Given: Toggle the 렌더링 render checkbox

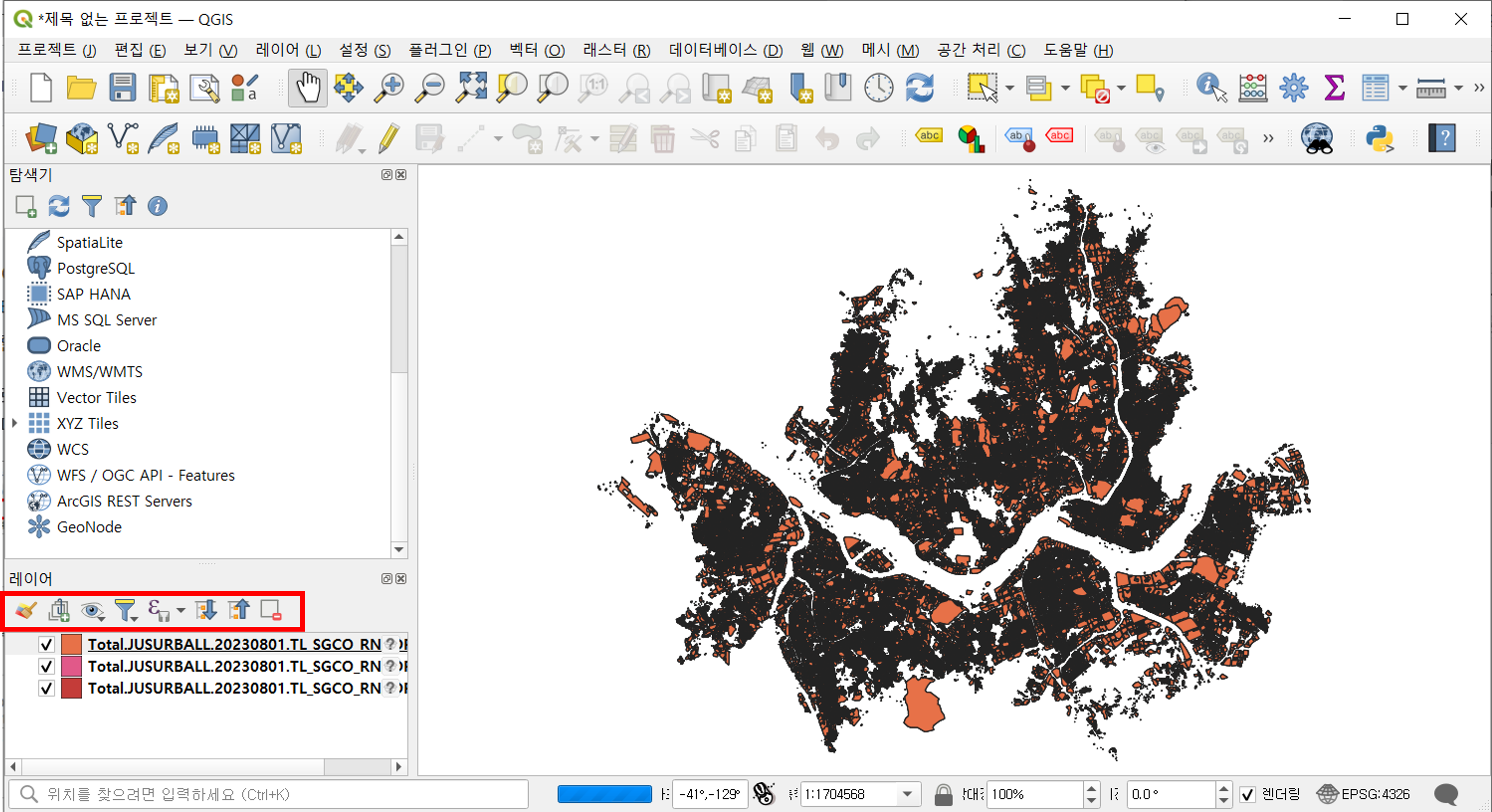Looking at the screenshot, I should click(x=1247, y=794).
